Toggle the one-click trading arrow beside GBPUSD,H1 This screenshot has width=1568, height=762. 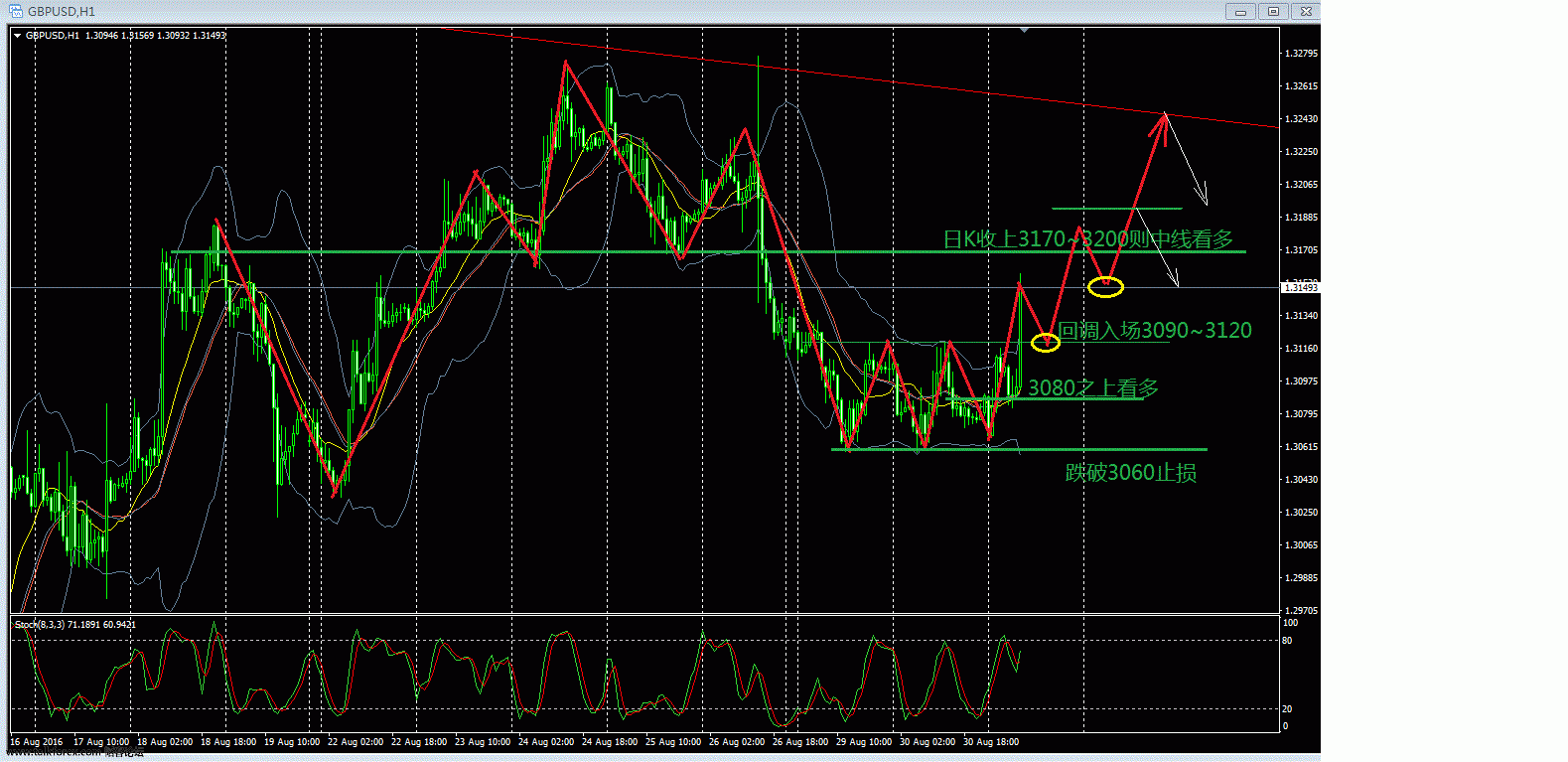[x=17, y=36]
